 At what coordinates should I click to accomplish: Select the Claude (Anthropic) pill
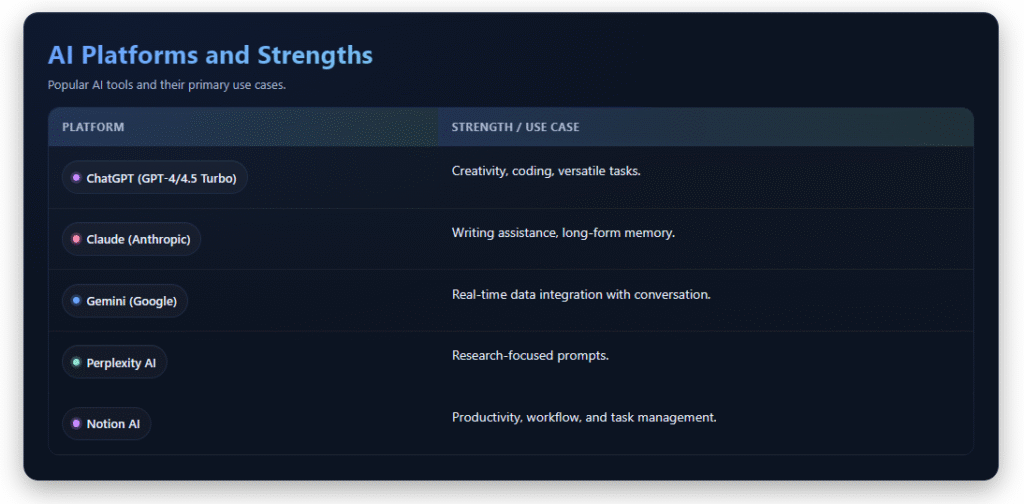pos(131,239)
